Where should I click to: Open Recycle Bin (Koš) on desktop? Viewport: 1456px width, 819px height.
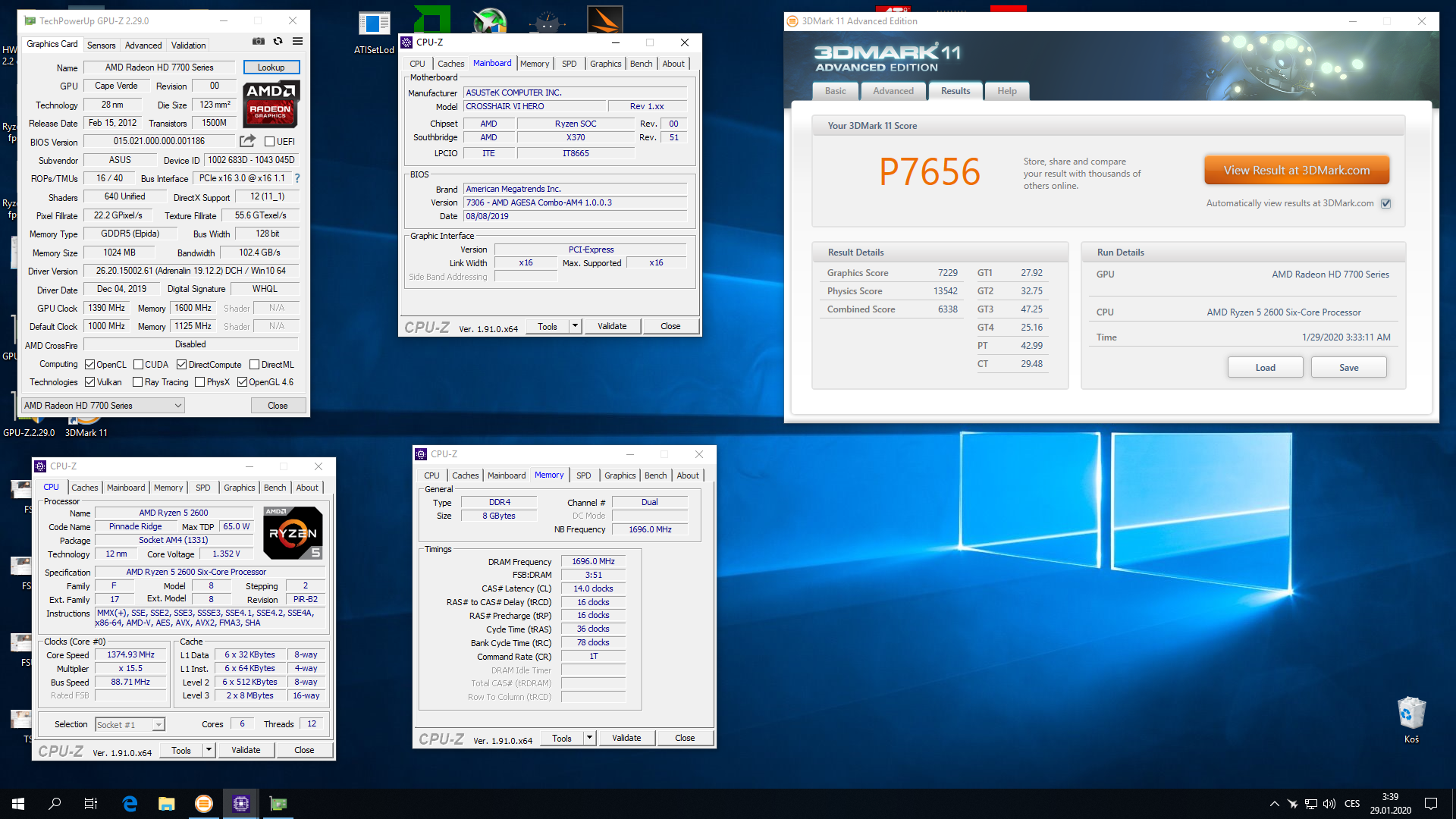pos(1411,720)
